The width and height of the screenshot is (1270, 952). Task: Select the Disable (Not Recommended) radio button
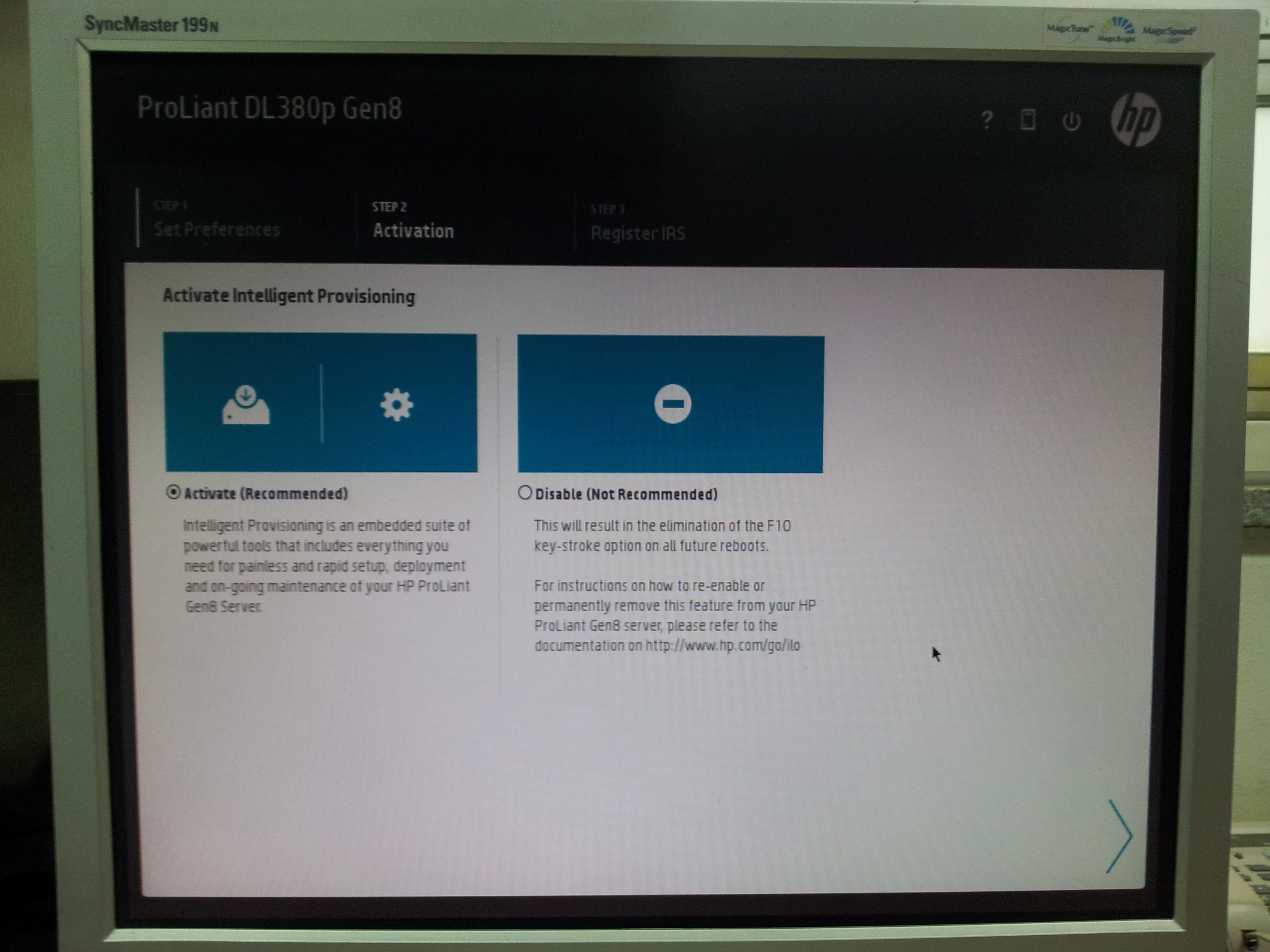click(525, 493)
